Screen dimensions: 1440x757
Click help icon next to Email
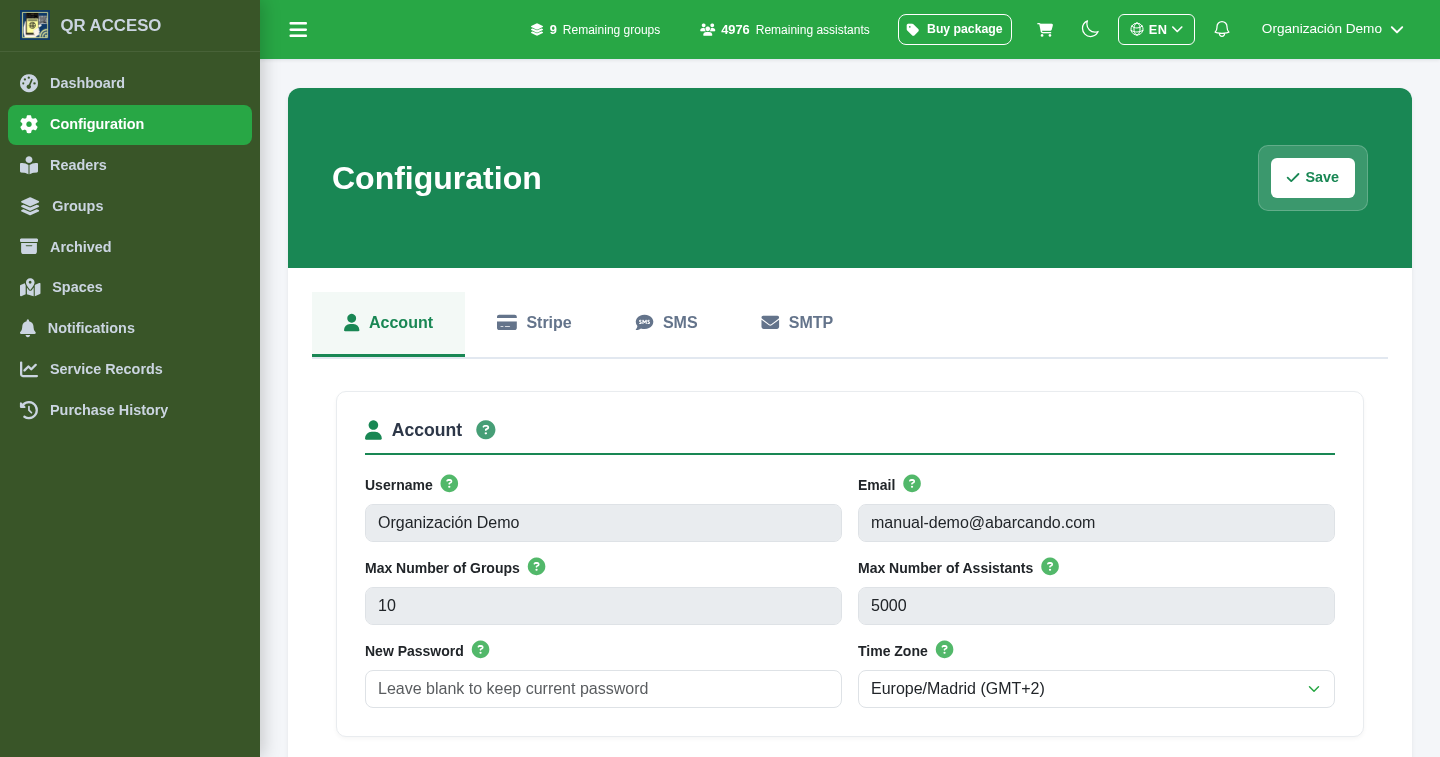click(x=912, y=483)
